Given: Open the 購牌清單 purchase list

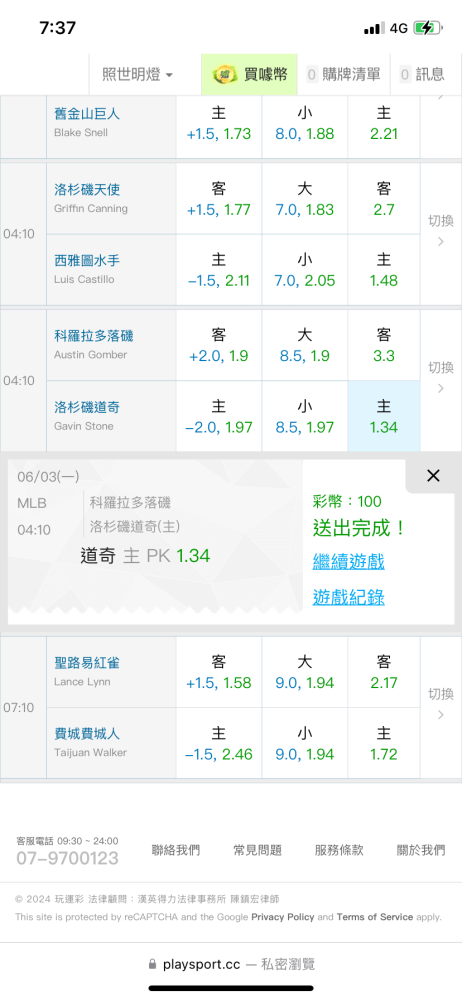Looking at the screenshot, I should point(344,74).
